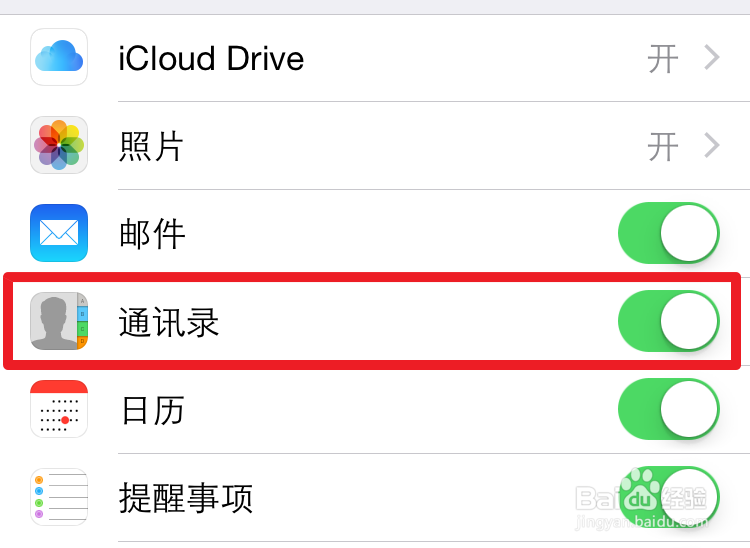The width and height of the screenshot is (750, 548).
Task: Tap the 开 status beside iCloud Drive
Action: [663, 58]
